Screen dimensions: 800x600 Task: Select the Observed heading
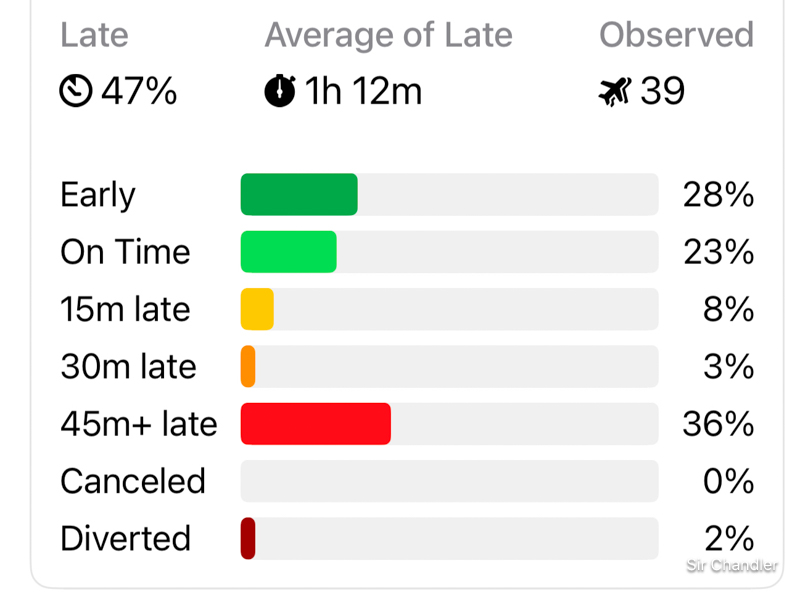point(676,35)
